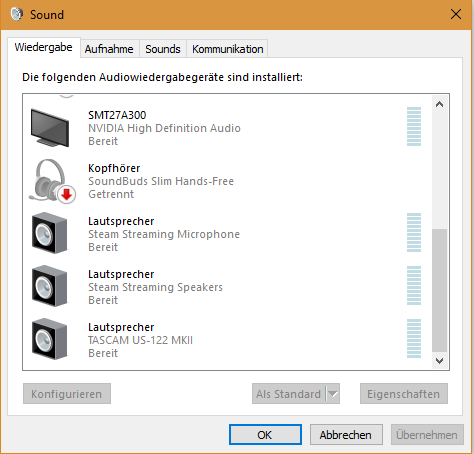Select the TASCAM US-122 MKII speaker icon
This screenshot has width=474, height=454.
pos(50,339)
